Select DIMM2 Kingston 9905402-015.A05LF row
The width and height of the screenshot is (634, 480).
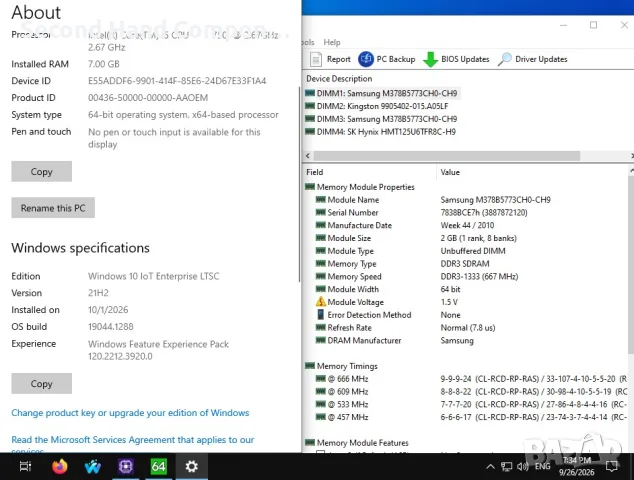pyautogui.click(x=376, y=106)
